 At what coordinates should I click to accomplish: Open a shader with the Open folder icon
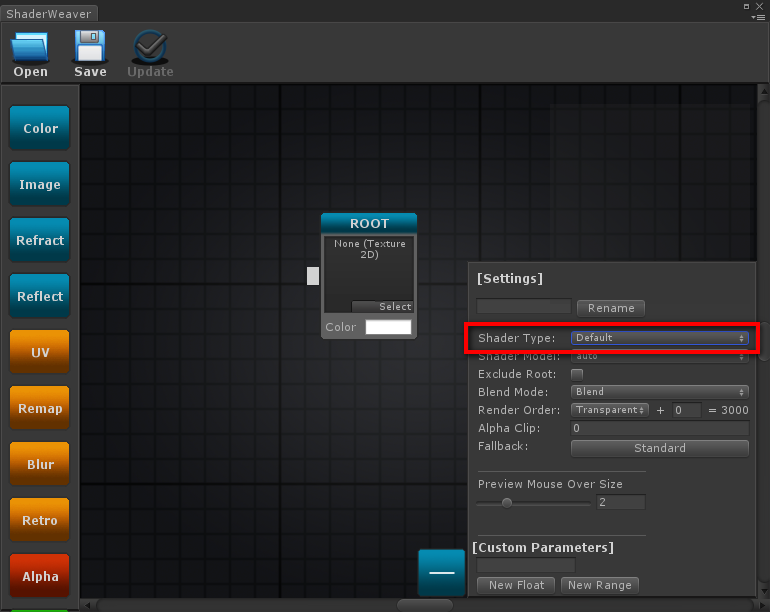(30, 47)
